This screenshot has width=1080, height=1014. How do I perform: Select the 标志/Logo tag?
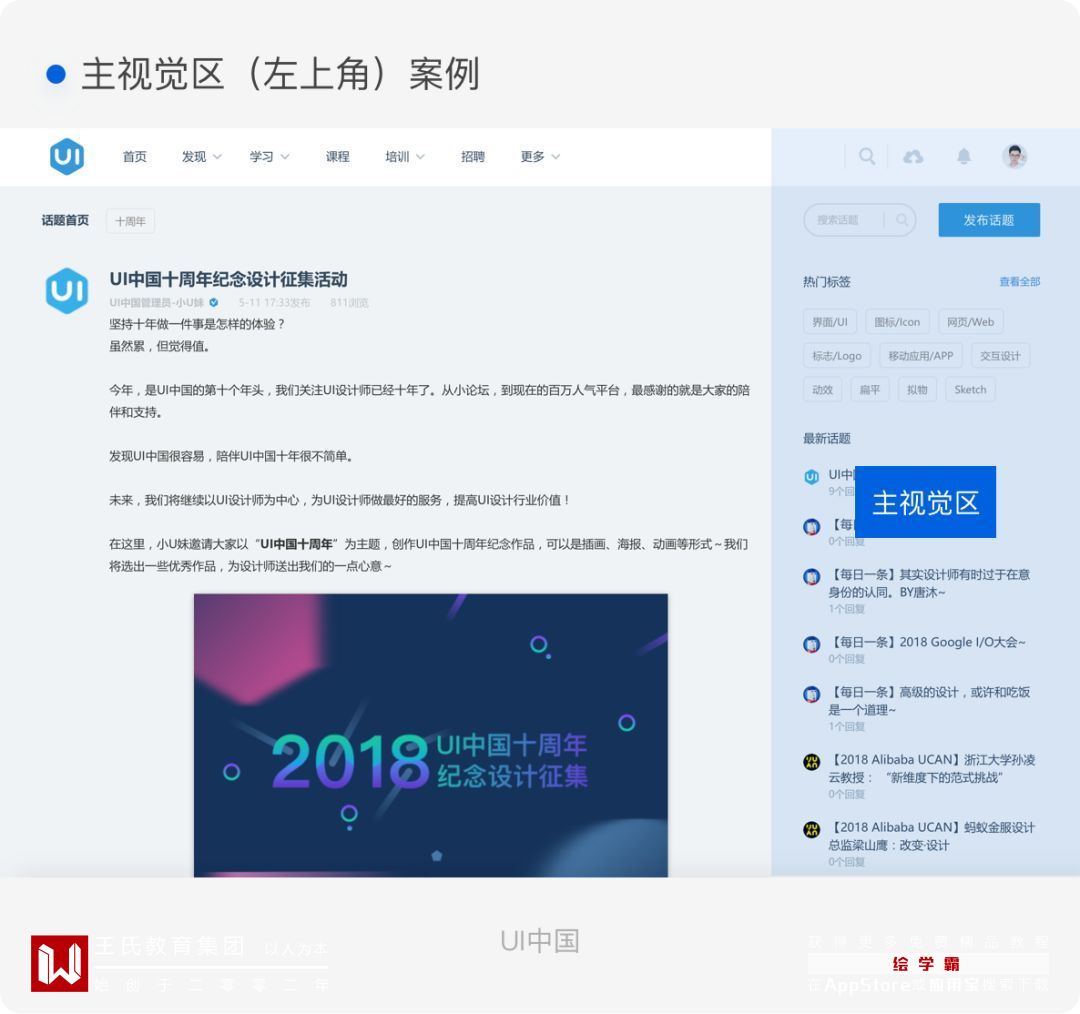836,355
